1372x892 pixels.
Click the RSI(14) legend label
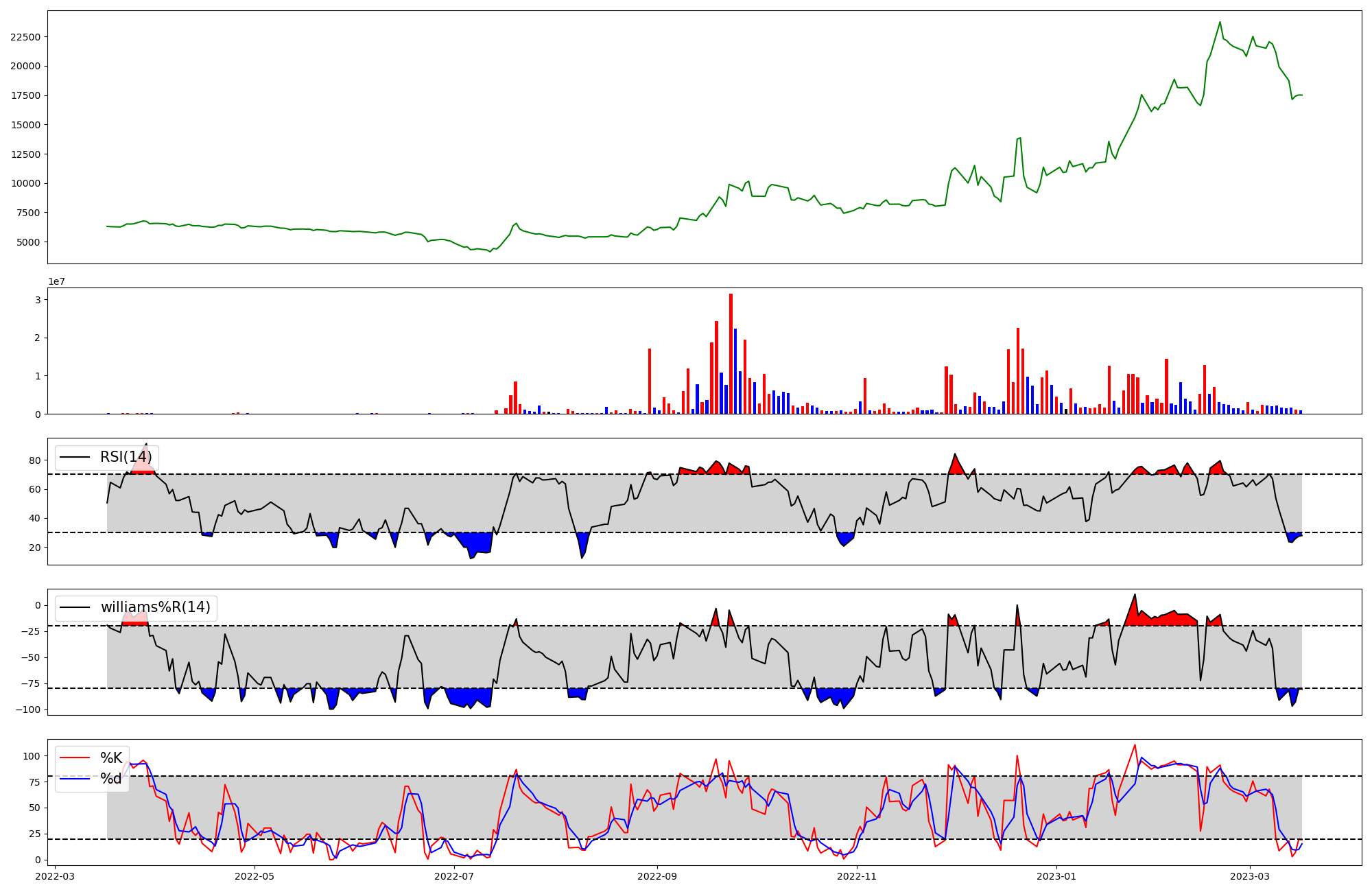tap(126, 457)
